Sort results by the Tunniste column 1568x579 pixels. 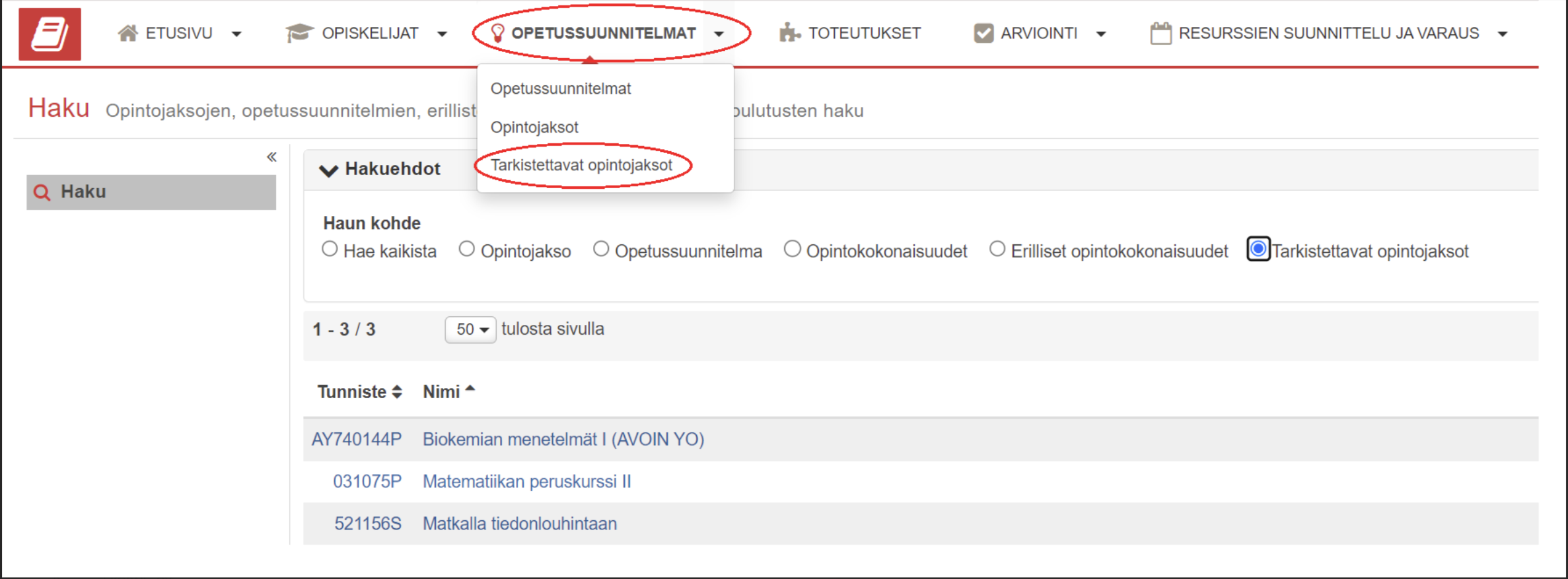click(359, 392)
